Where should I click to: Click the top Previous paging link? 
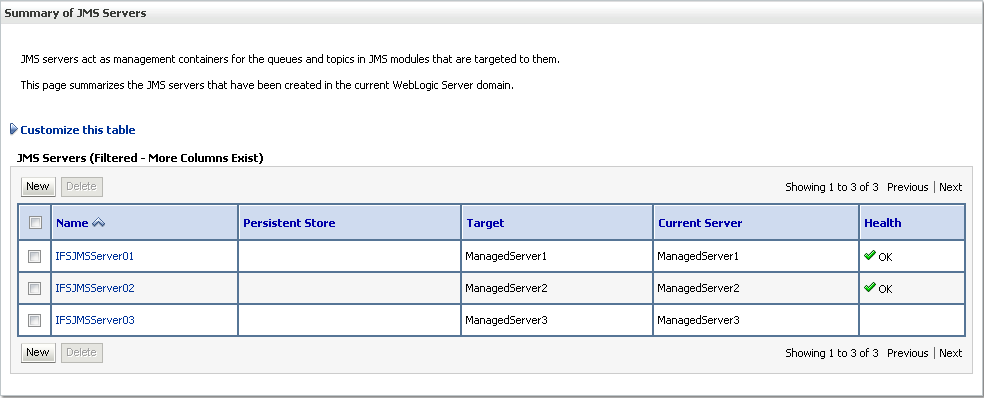point(907,187)
